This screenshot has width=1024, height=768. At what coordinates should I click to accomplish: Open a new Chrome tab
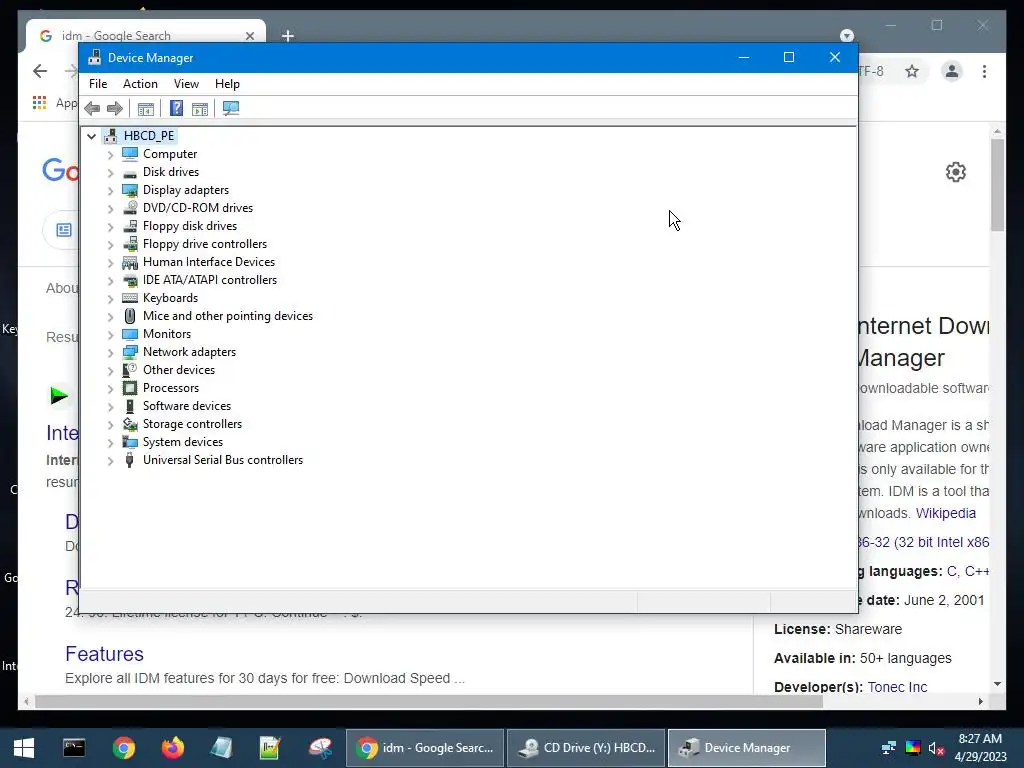(x=288, y=36)
